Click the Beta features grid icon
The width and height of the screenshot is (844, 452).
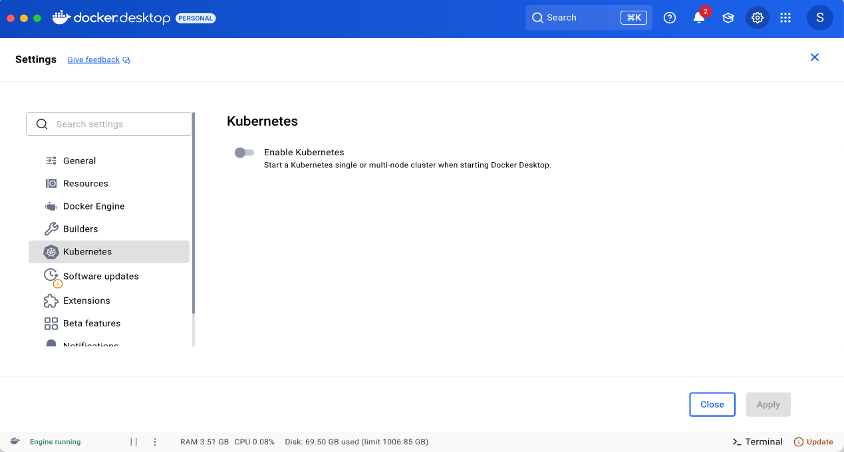coord(51,323)
